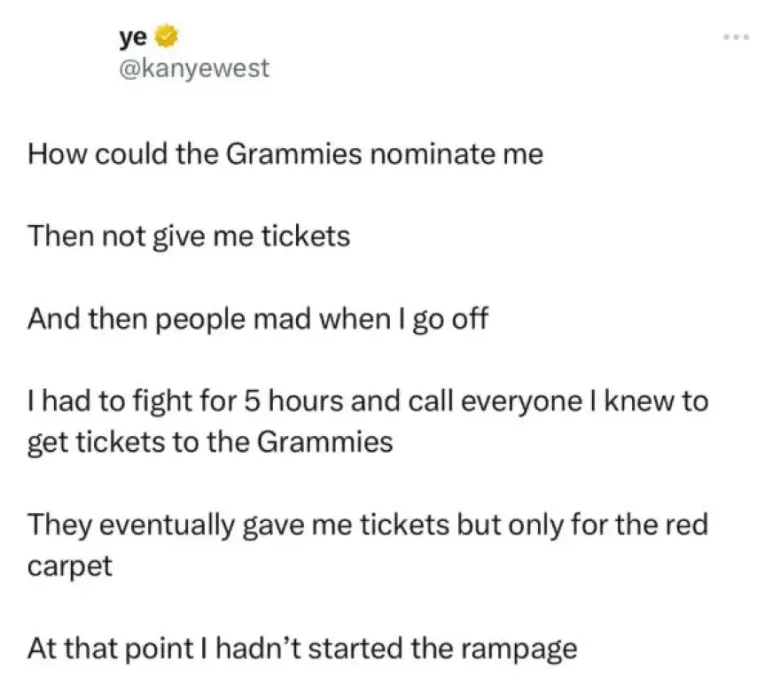780x692 pixels.
Task: Select the line "Then not give me tickets"
Action: (x=189, y=236)
